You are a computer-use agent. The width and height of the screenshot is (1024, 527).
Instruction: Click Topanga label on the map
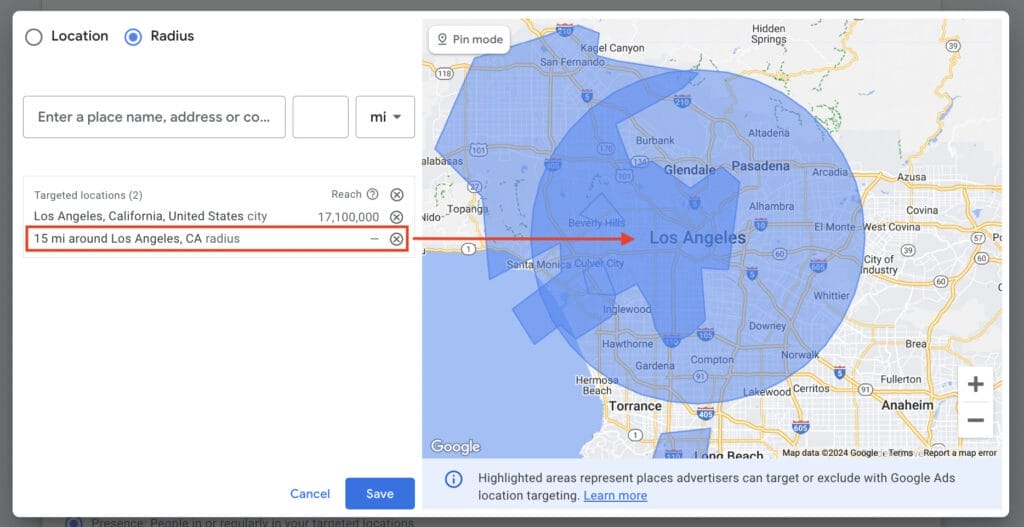tap(468, 209)
